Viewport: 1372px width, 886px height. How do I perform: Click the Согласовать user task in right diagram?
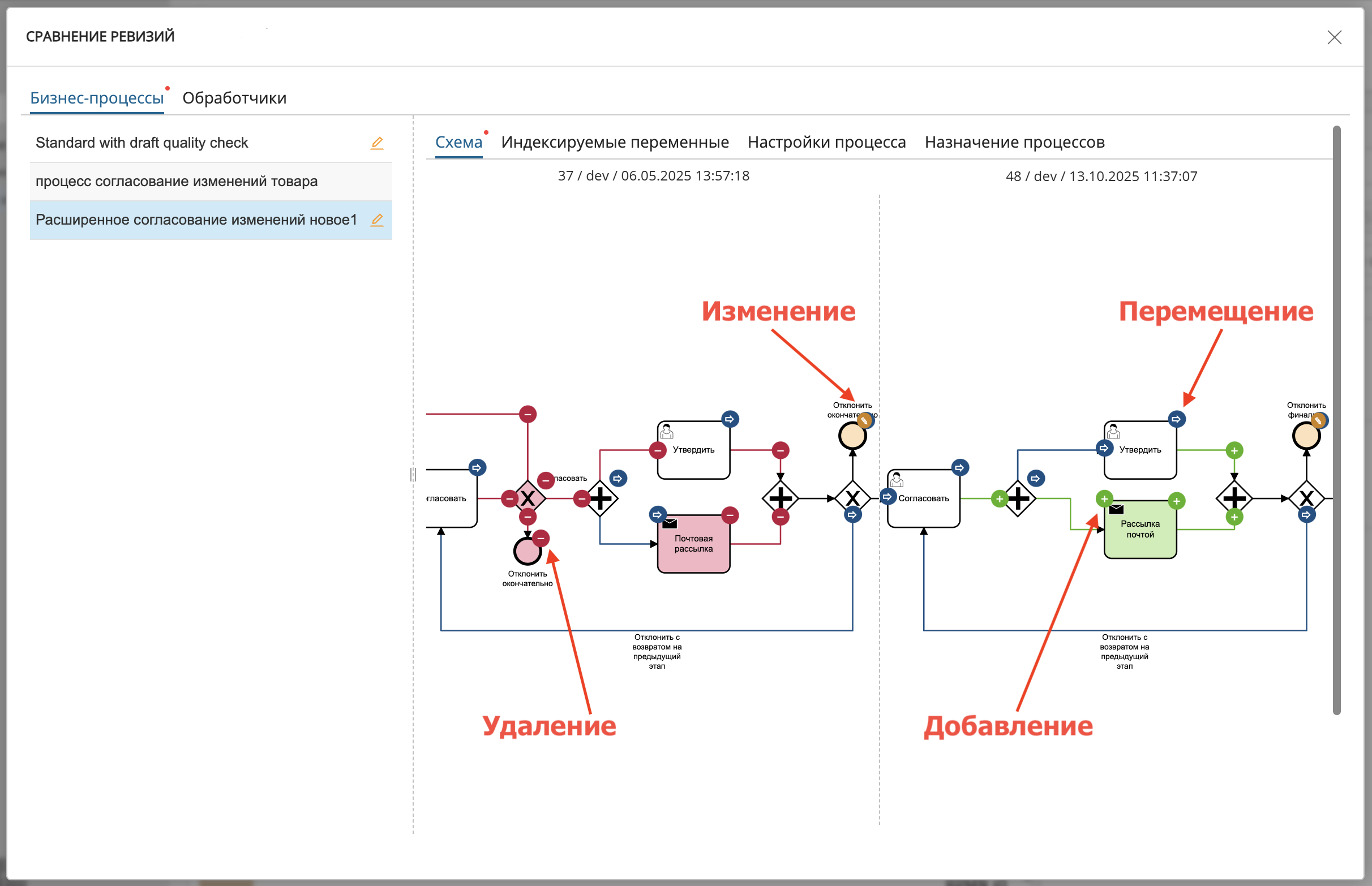coord(923,498)
